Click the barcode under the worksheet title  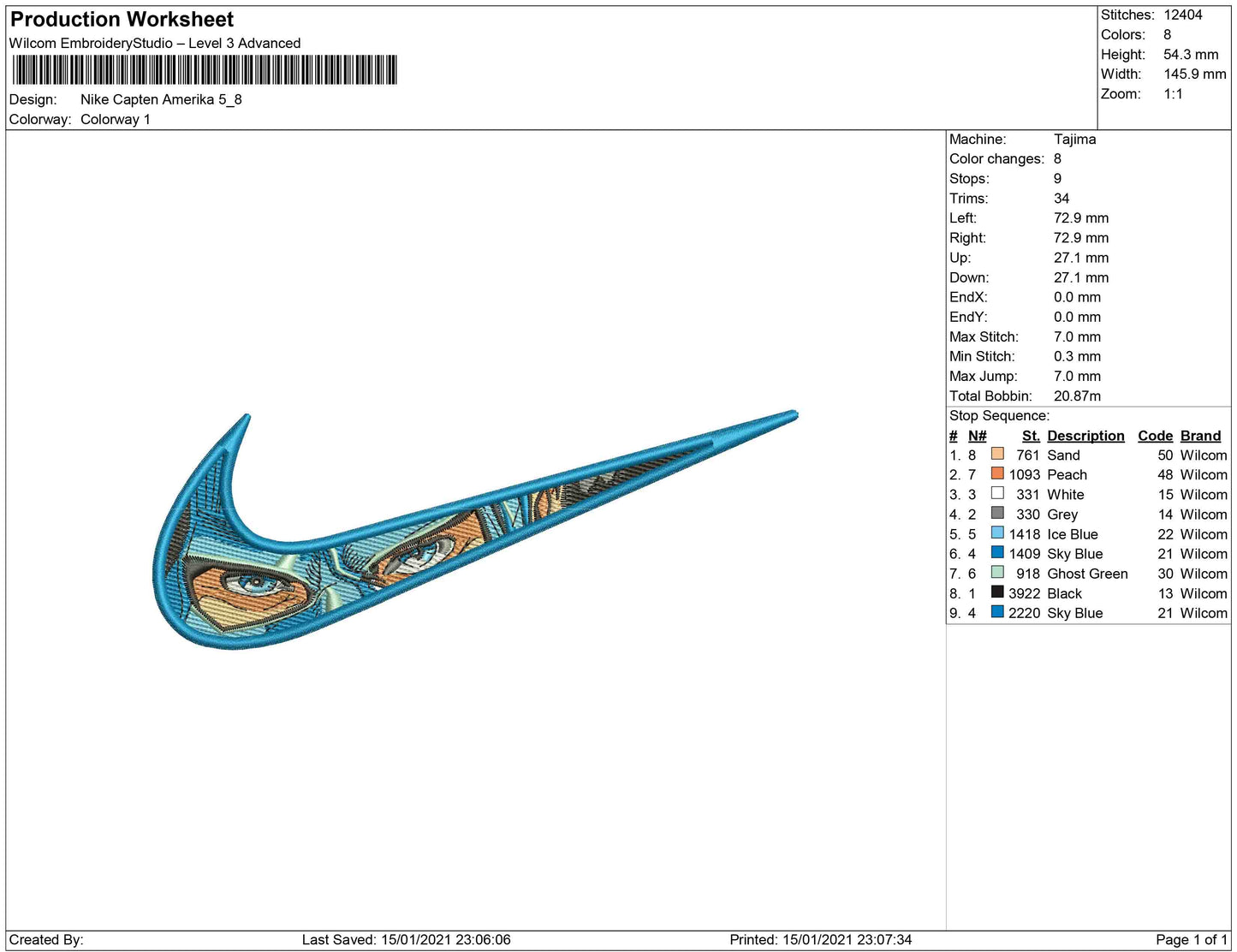(205, 70)
